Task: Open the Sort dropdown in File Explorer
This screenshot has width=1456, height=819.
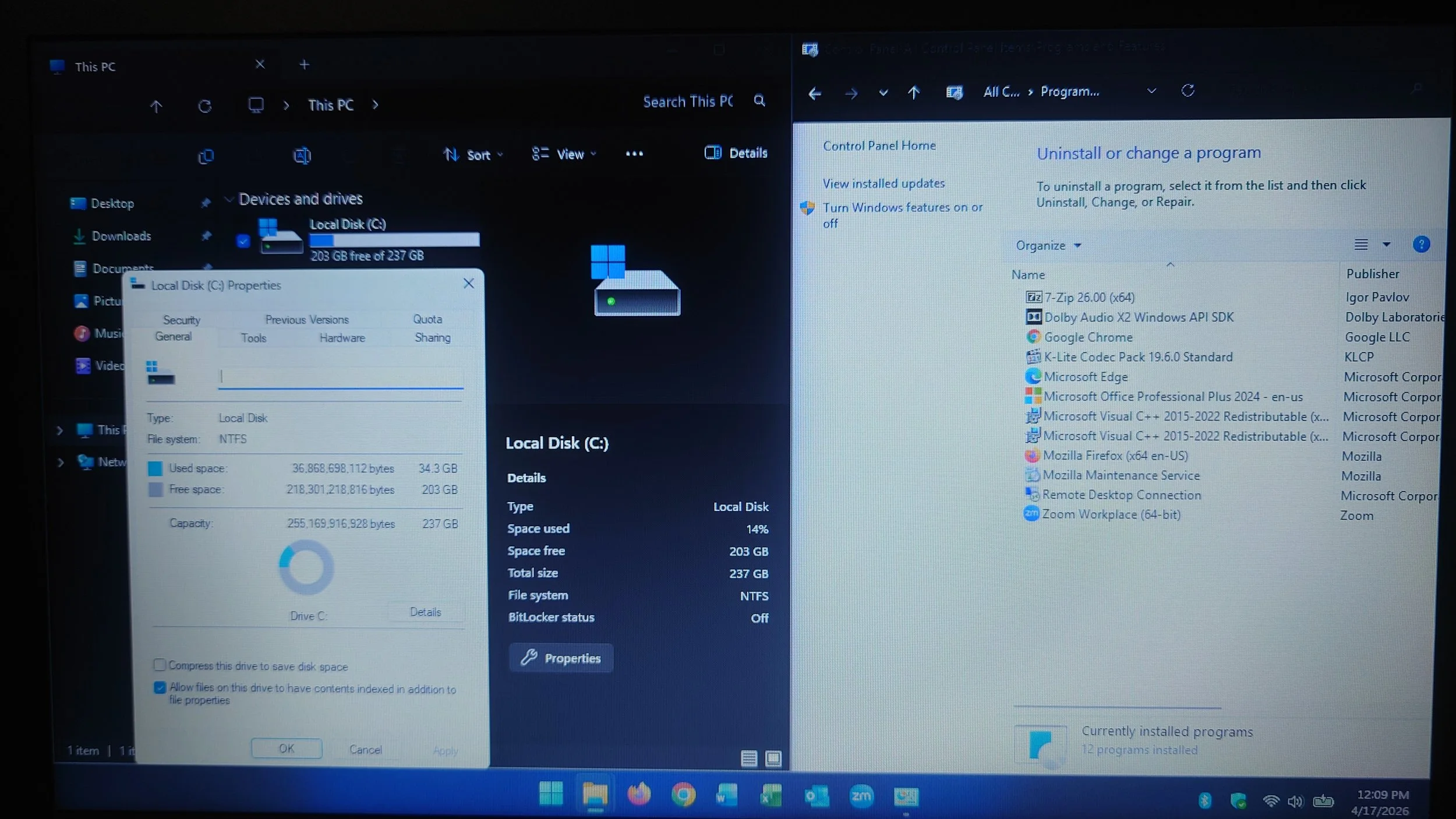Action: [473, 154]
